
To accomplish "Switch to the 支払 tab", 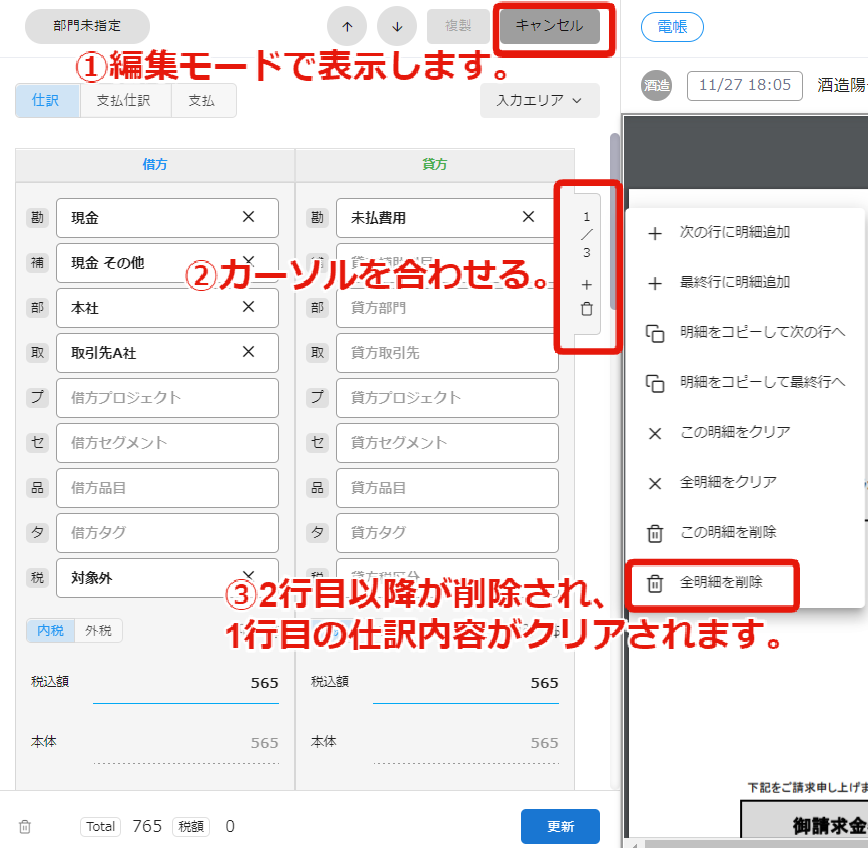I will click(x=204, y=100).
